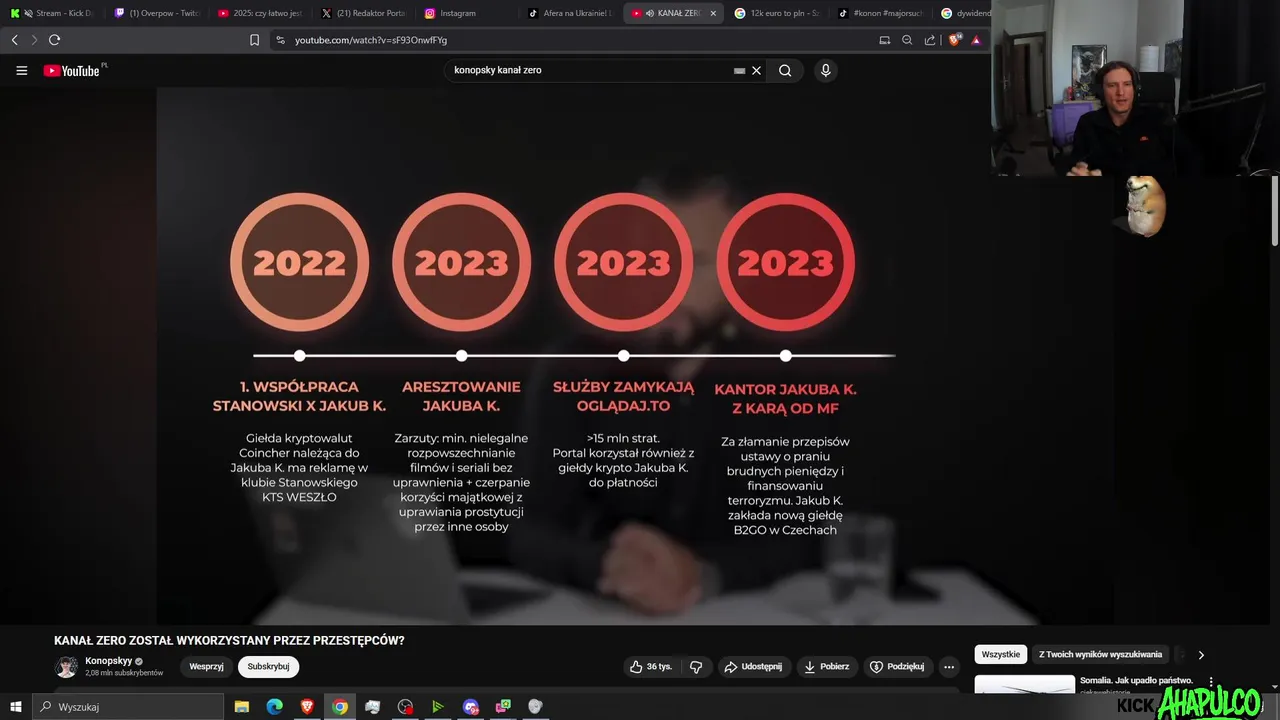
Task: Click the cast/picture-in-picture icon in address bar
Action: tap(884, 40)
